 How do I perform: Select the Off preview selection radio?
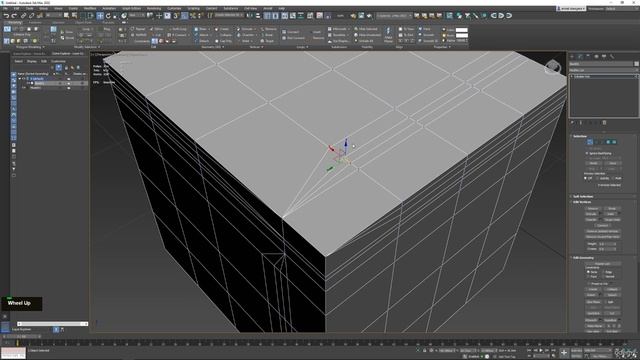click(x=586, y=178)
